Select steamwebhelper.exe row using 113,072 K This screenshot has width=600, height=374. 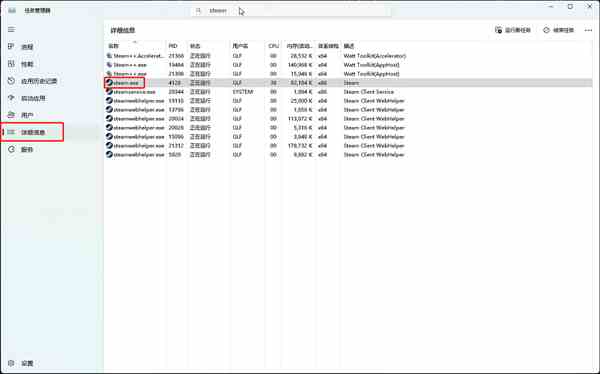[348, 119]
